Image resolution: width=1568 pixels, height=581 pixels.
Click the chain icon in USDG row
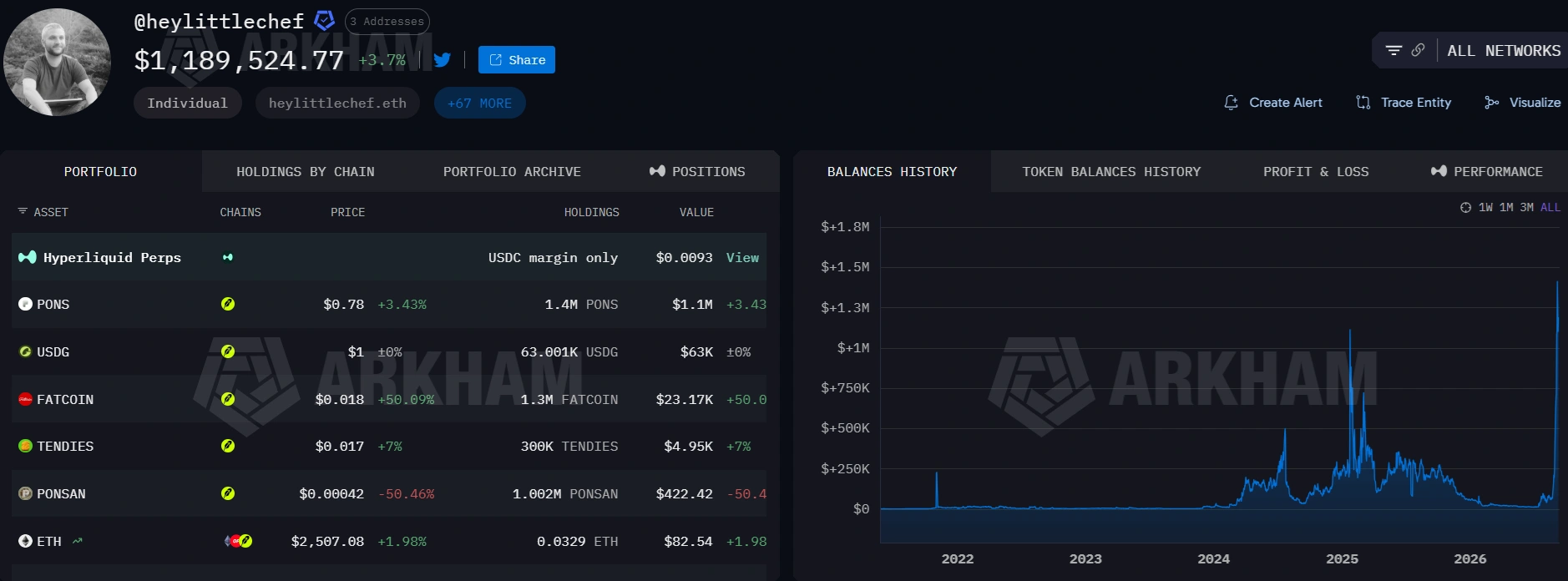(228, 351)
